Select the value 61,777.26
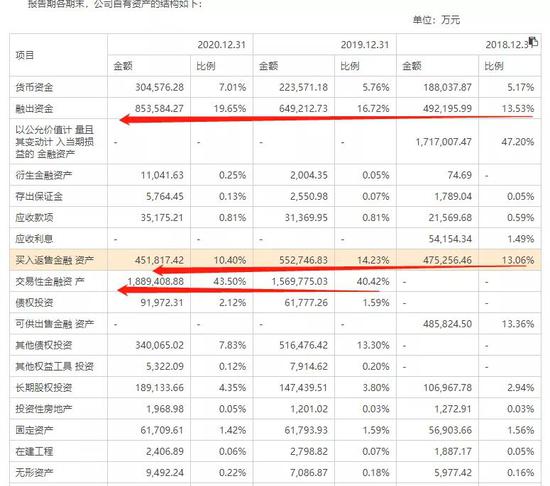The height and width of the screenshot is (486, 550). [306, 303]
